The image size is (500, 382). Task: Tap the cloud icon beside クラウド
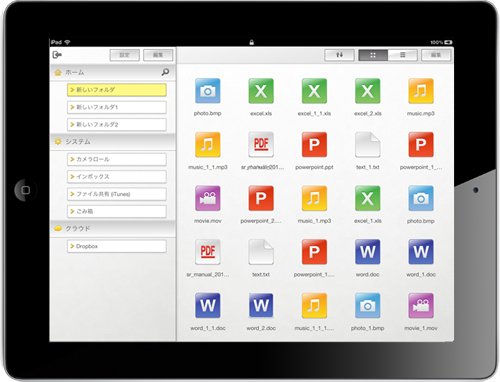coord(58,229)
